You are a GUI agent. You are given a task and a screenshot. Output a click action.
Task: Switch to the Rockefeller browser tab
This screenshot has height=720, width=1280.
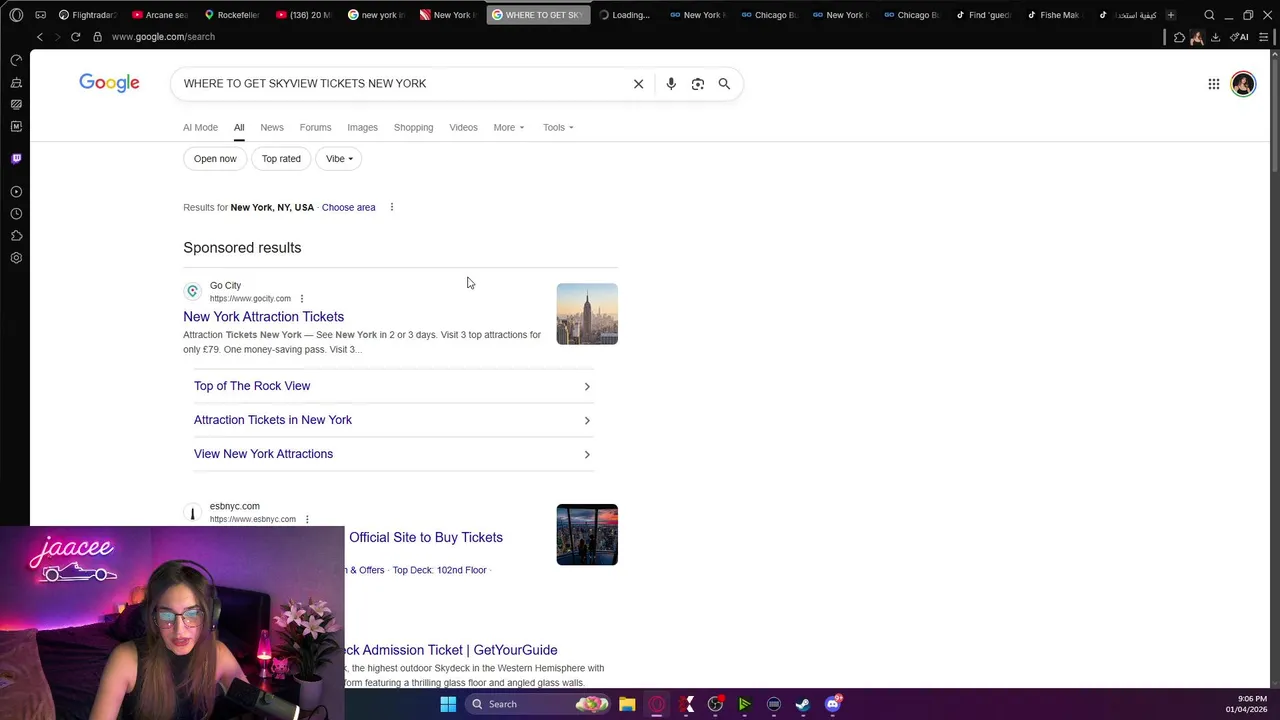[231, 15]
